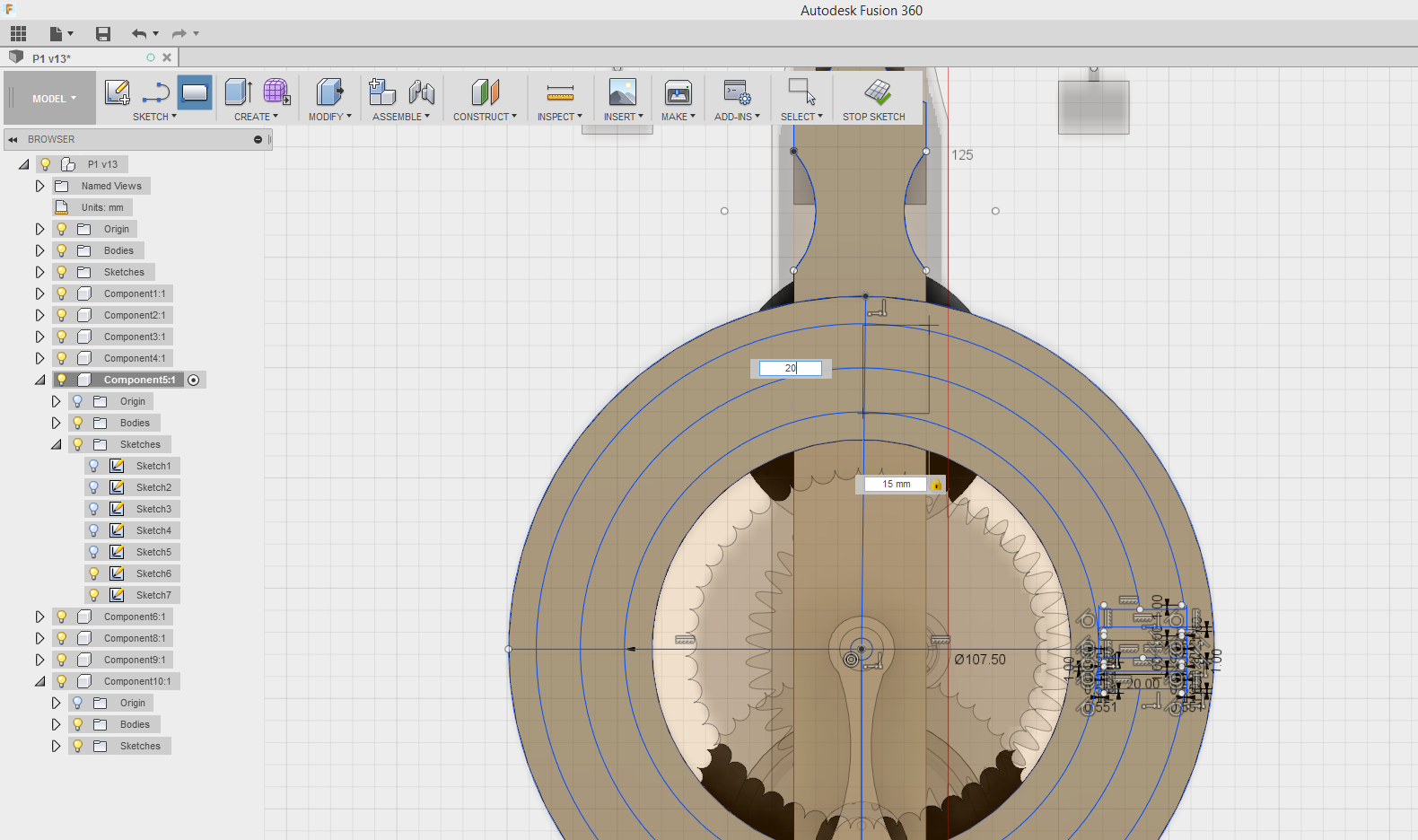This screenshot has width=1418, height=840.
Task: Open the INSERT menu label
Action: (x=623, y=117)
